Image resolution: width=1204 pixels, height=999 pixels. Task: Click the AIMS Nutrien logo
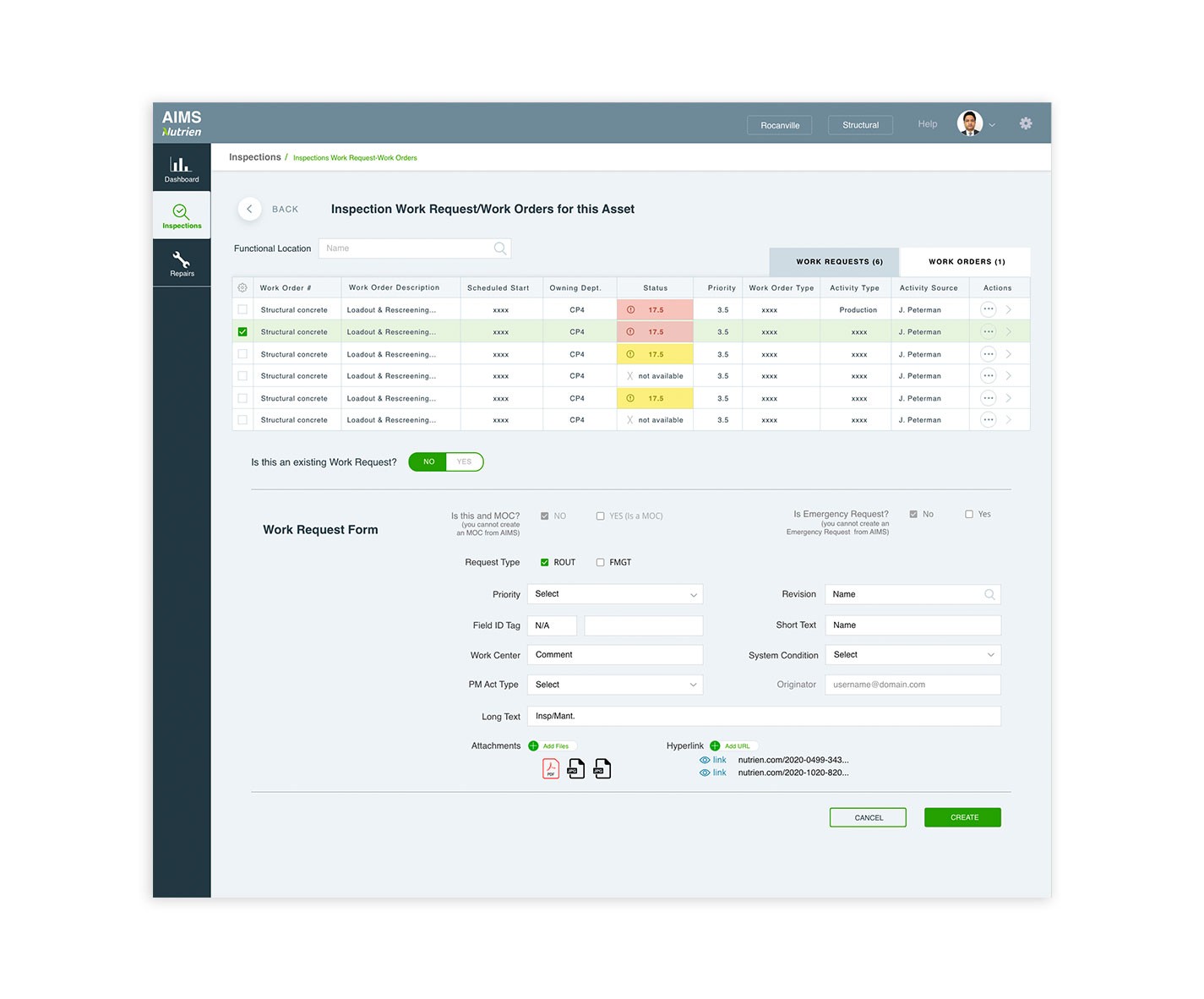click(x=182, y=123)
